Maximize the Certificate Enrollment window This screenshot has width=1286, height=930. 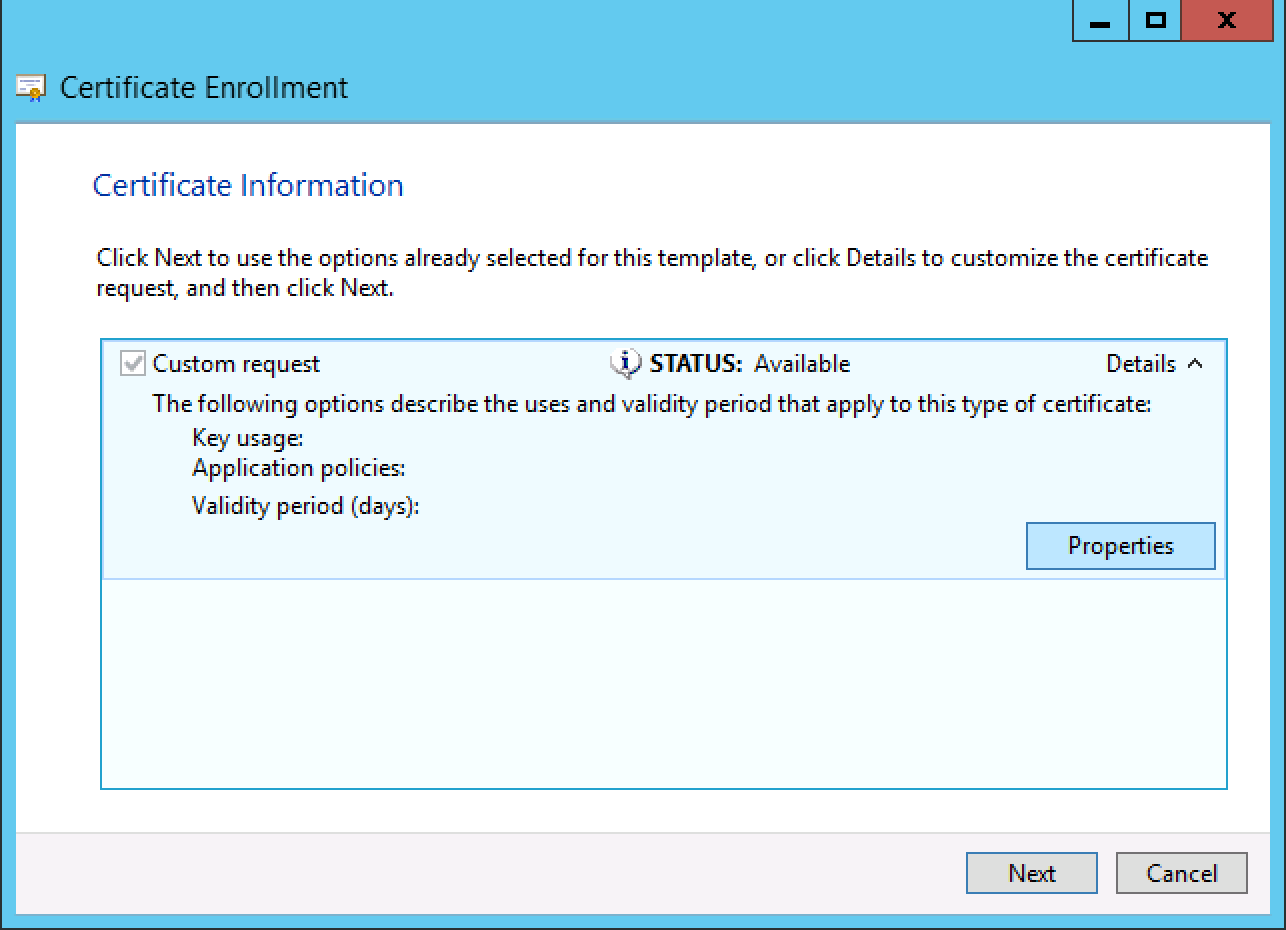click(1155, 21)
